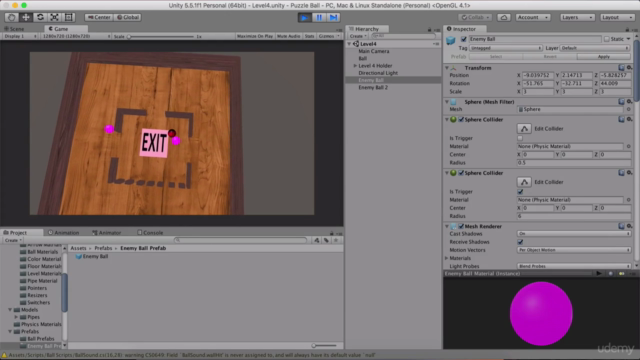The width and height of the screenshot is (640, 360).
Task: Click the prefab Apply button
Action: [604, 57]
